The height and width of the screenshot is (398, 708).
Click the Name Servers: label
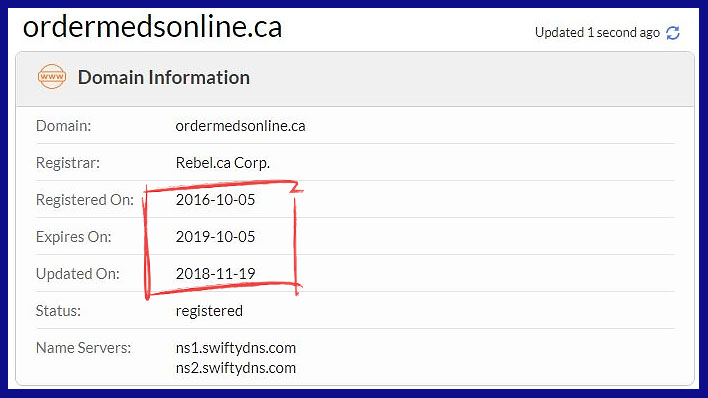[x=84, y=348]
